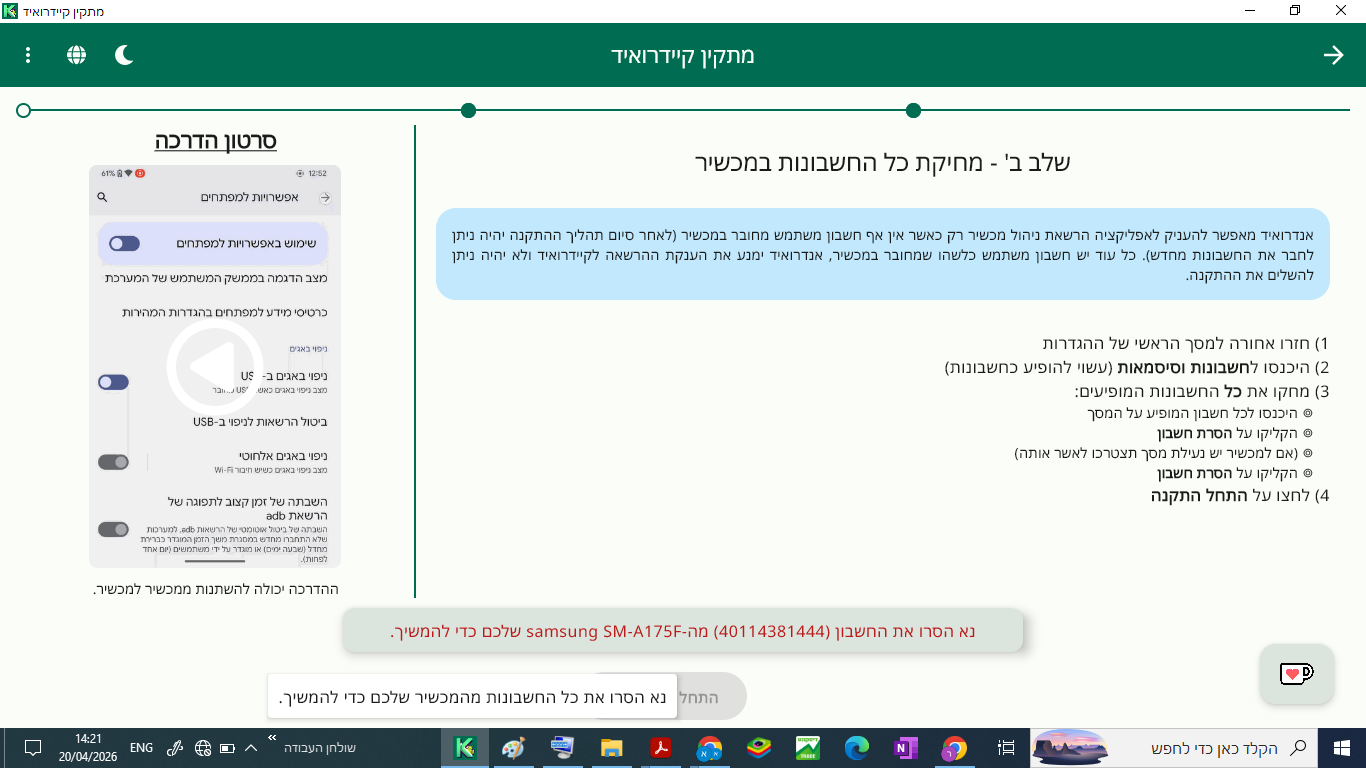Open Adobe Acrobat from the taskbar

tap(660, 748)
